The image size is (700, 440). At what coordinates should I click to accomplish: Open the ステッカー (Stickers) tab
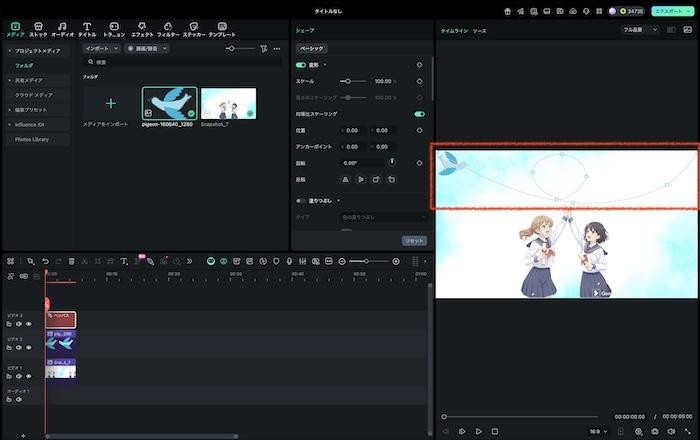pyautogui.click(x=194, y=27)
